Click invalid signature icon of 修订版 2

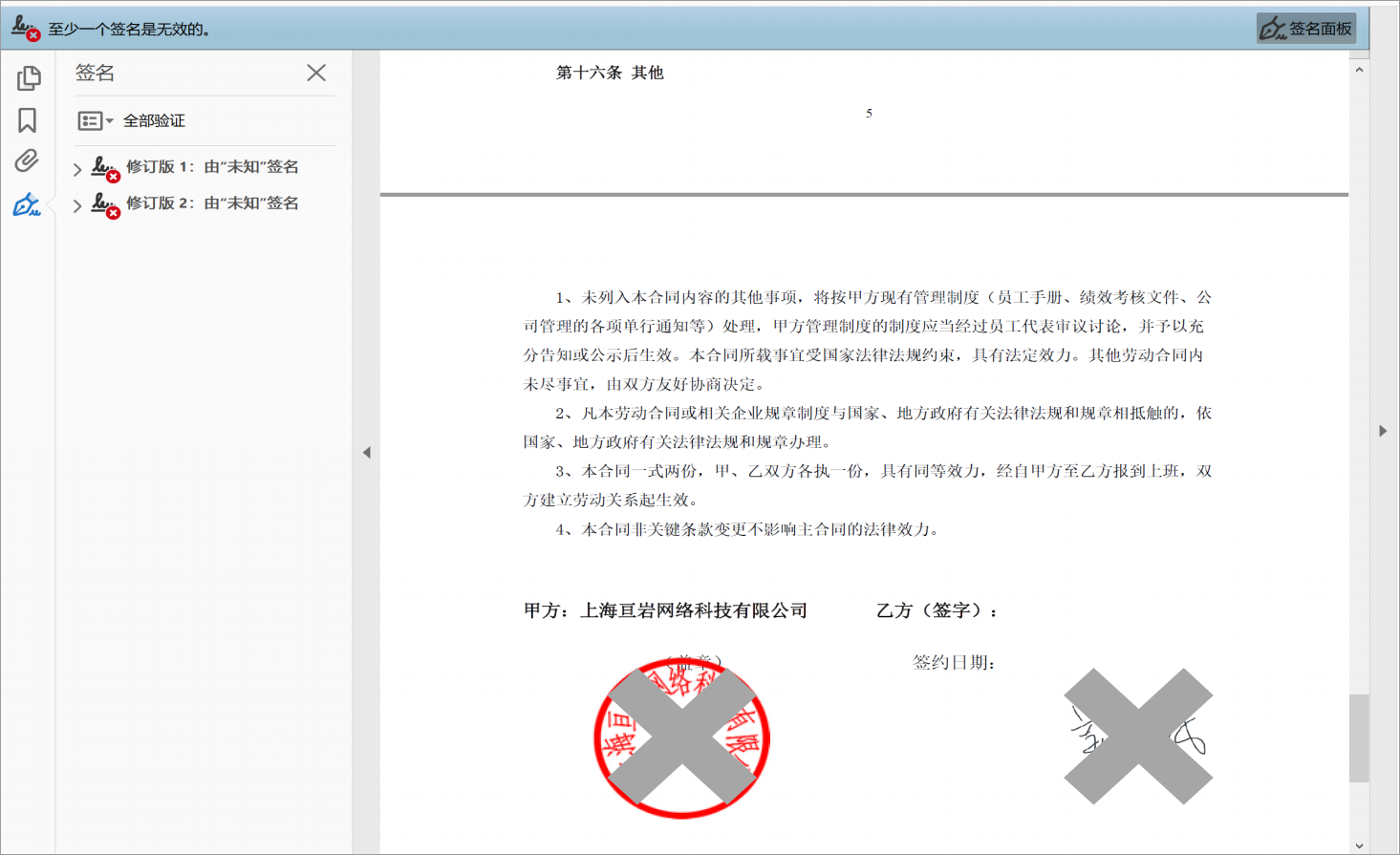click(105, 205)
